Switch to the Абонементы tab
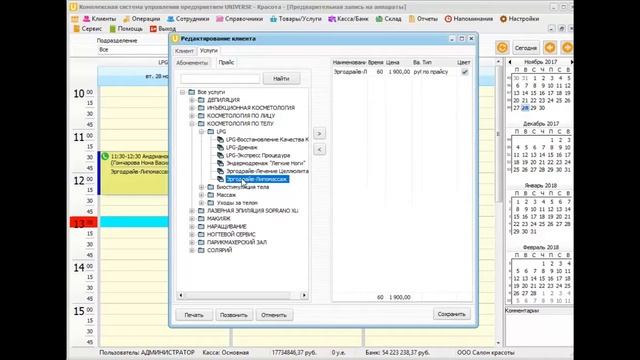This screenshot has height=360, width=640. tap(192, 63)
